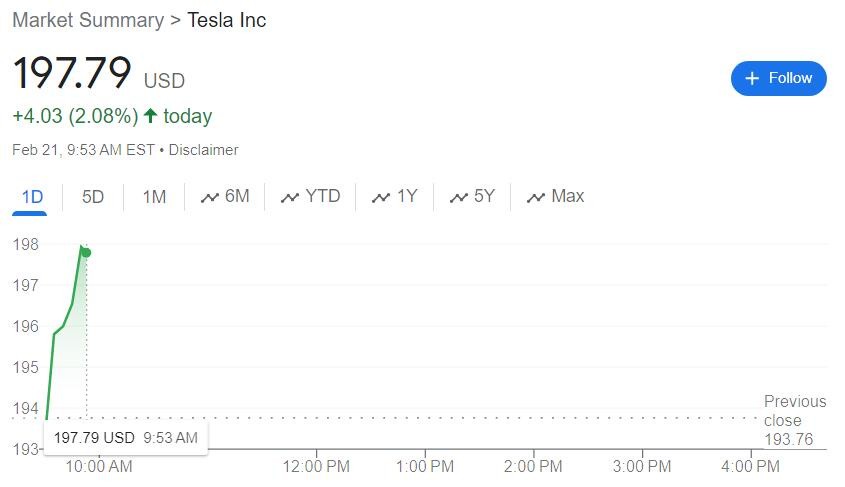This screenshot has width=845, height=487.
Task: Click the 4:00 PM time axis label
Action: (x=750, y=466)
